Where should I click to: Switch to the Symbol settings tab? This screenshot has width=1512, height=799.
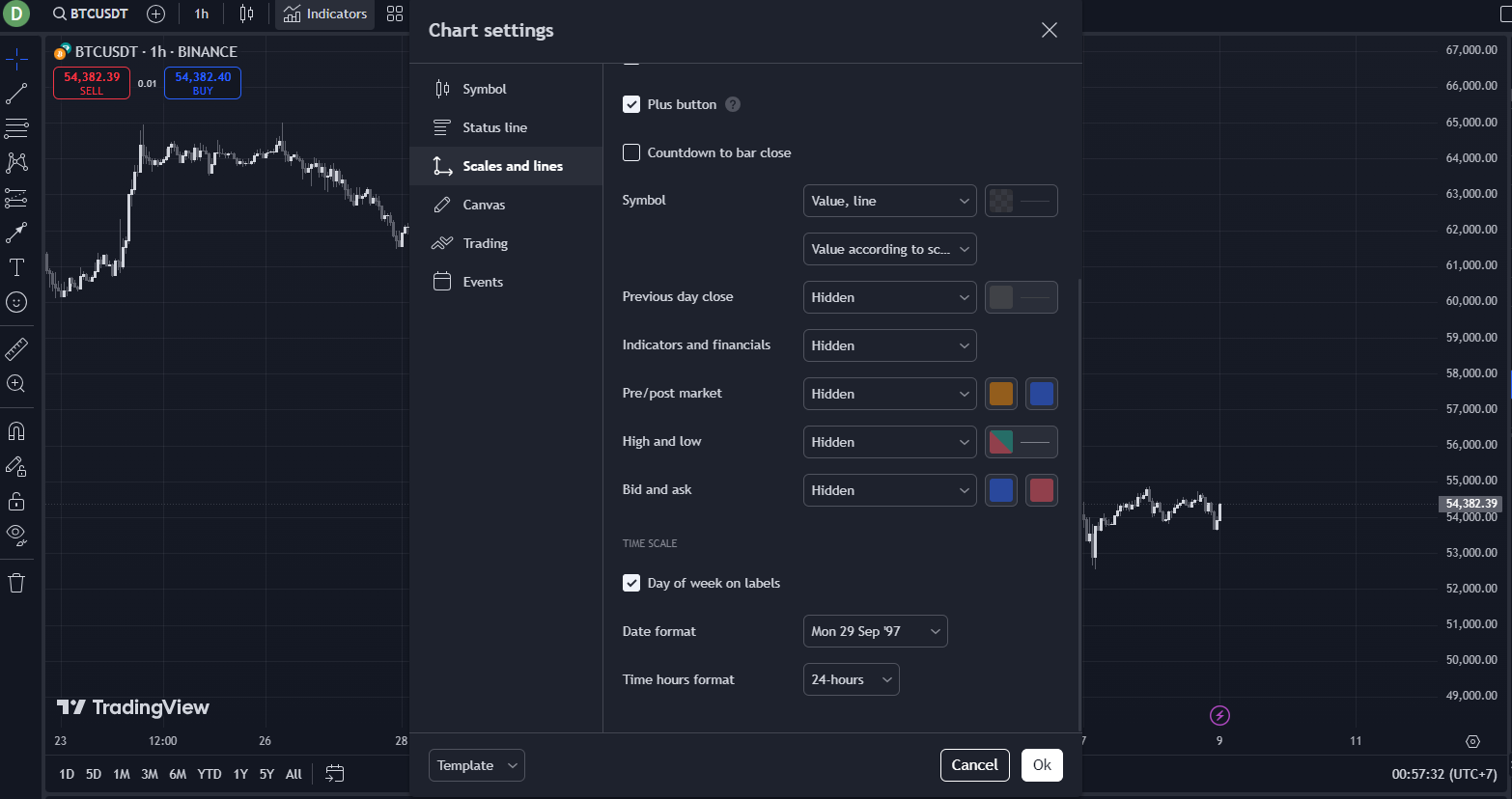click(x=506, y=89)
